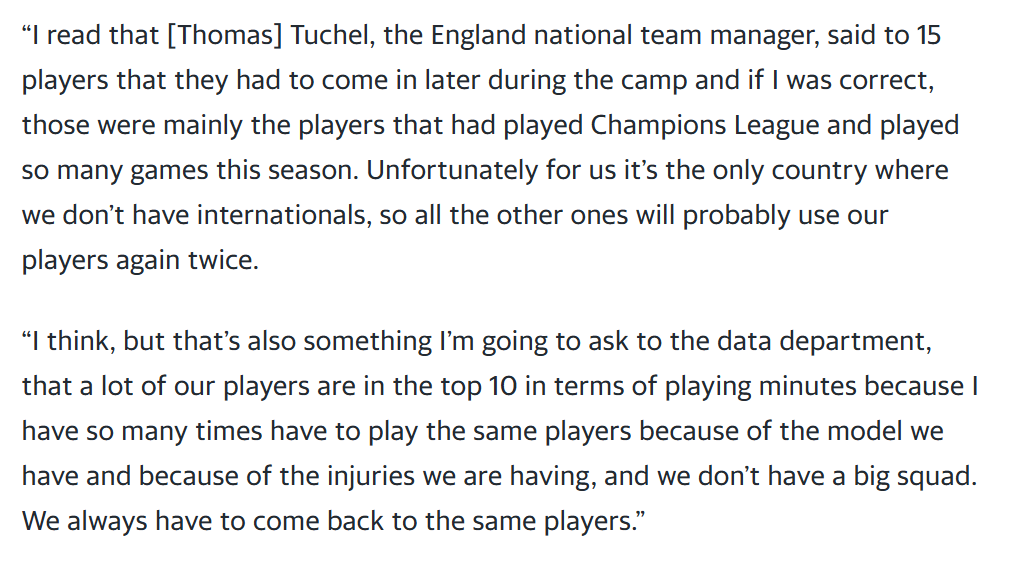Click the phrase "Champions League"
Viewport: 1009px width, 561px height.
pos(705,126)
